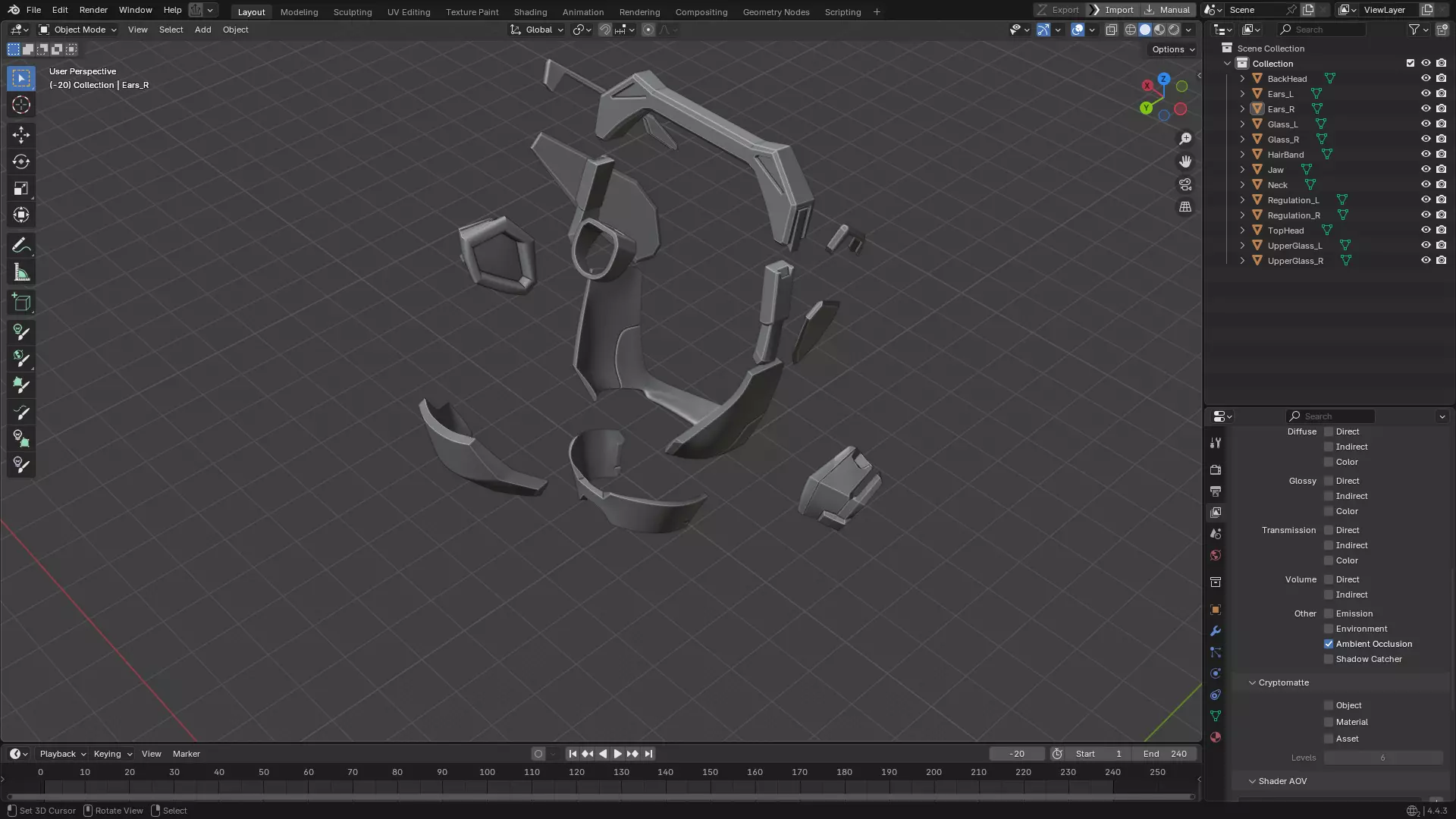Click the current frame field showing -20
Viewport: 1456px width, 819px height.
coord(1017,754)
